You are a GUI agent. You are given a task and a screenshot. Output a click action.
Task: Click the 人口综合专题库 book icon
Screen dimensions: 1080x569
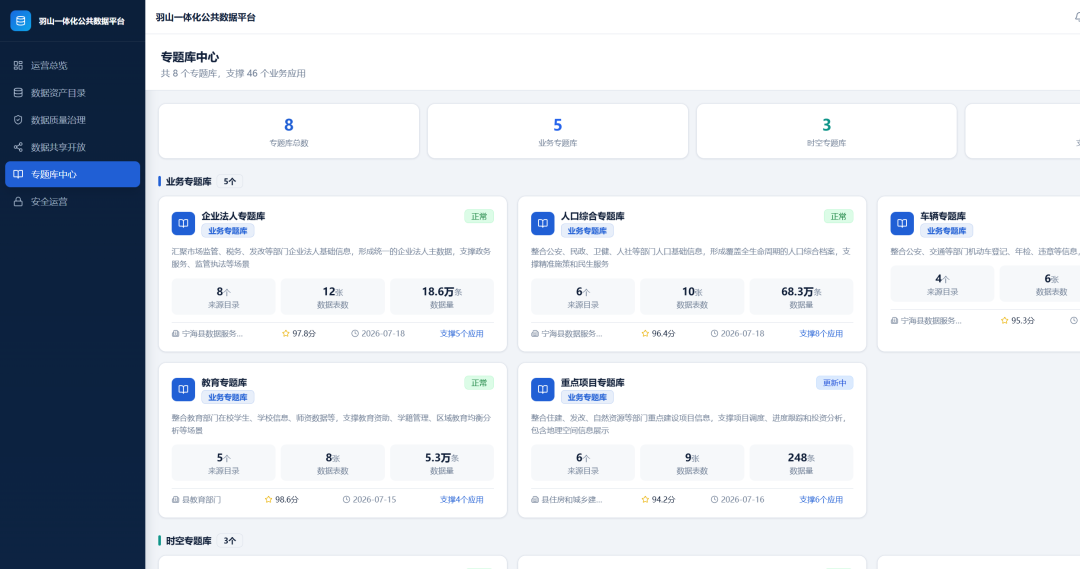(543, 223)
